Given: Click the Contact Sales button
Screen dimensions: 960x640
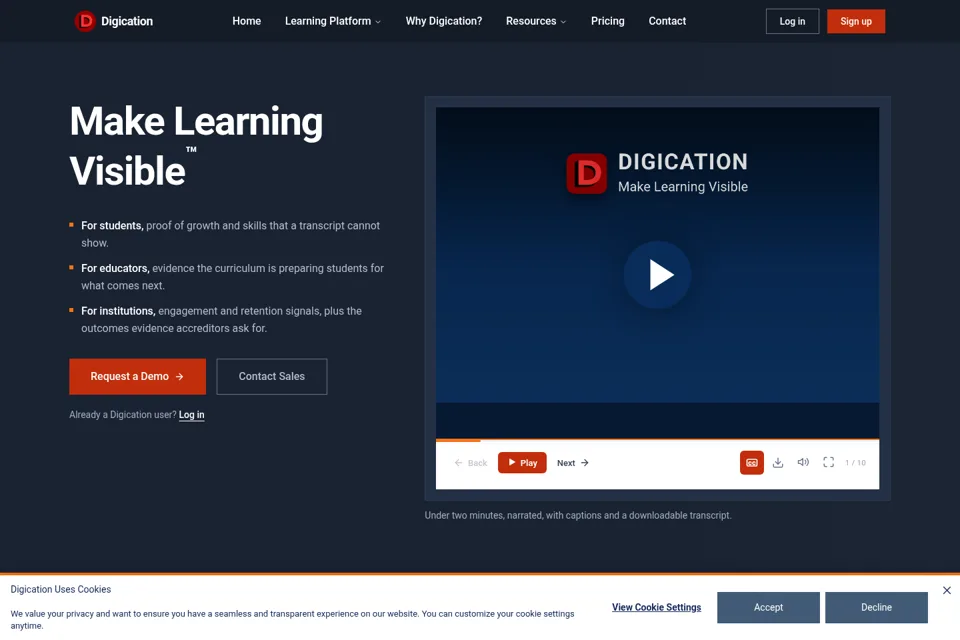Looking at the screenshot, I should pos(271,376).
